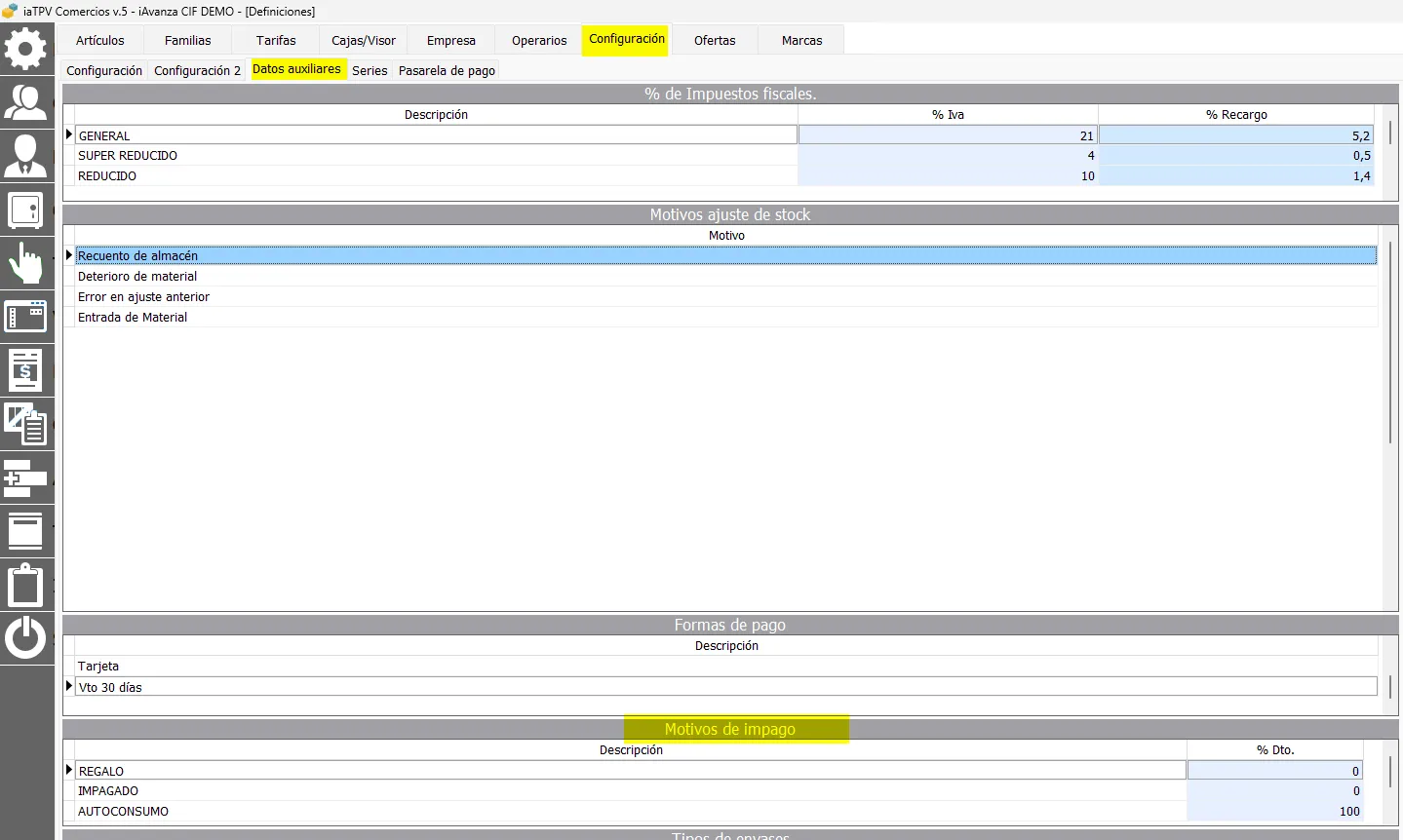Select the Ofertas tab
This screenshot has width=1403, height=840.
(715, 41)
